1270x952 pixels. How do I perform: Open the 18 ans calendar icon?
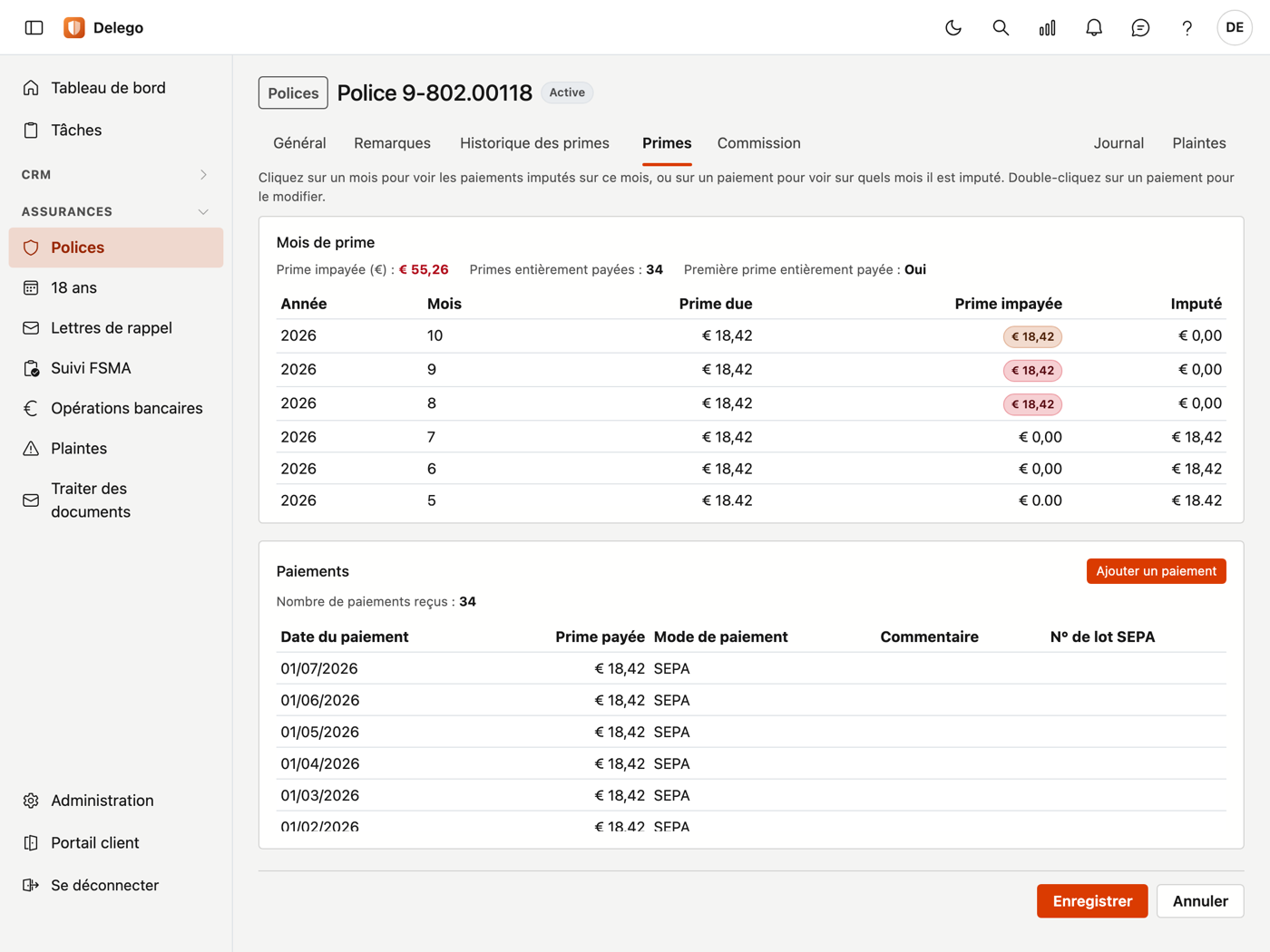coord(31,288)
